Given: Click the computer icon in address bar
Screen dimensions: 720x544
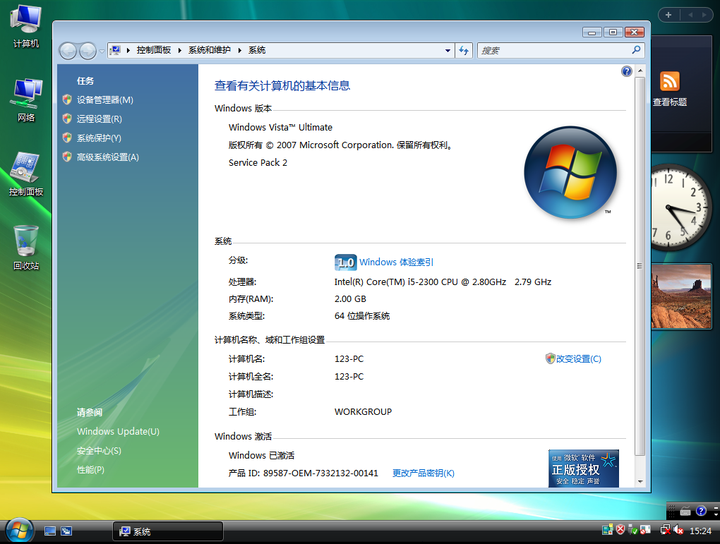Looking at the screenshot, I should point(115,50).
